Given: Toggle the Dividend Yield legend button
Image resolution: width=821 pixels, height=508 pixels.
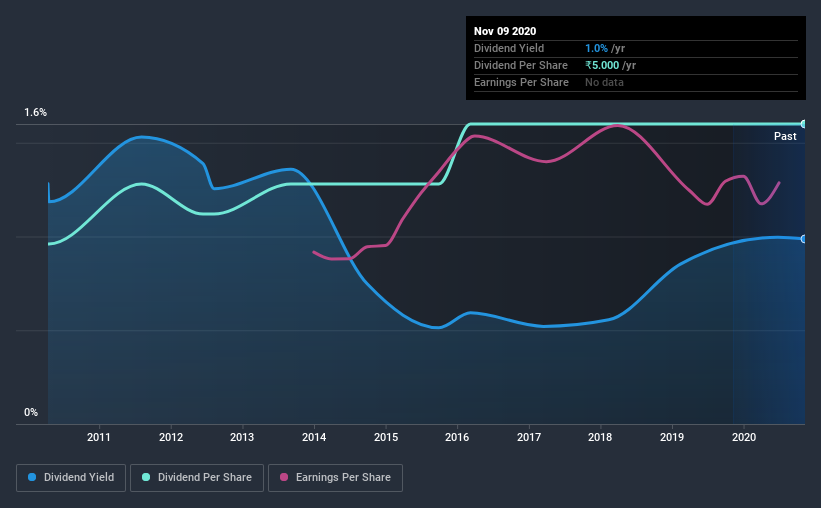Looking at the screenshot, I should pos(71,478).
